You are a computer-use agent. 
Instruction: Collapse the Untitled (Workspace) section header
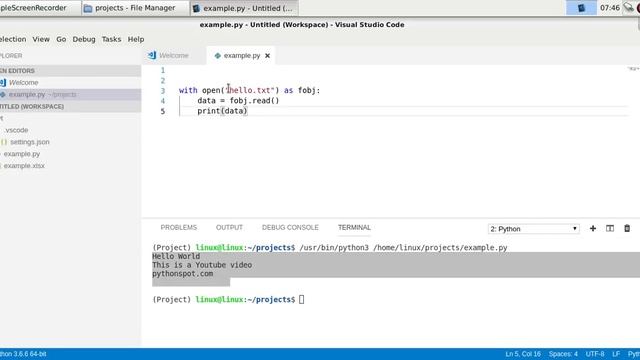pos(70,107)
